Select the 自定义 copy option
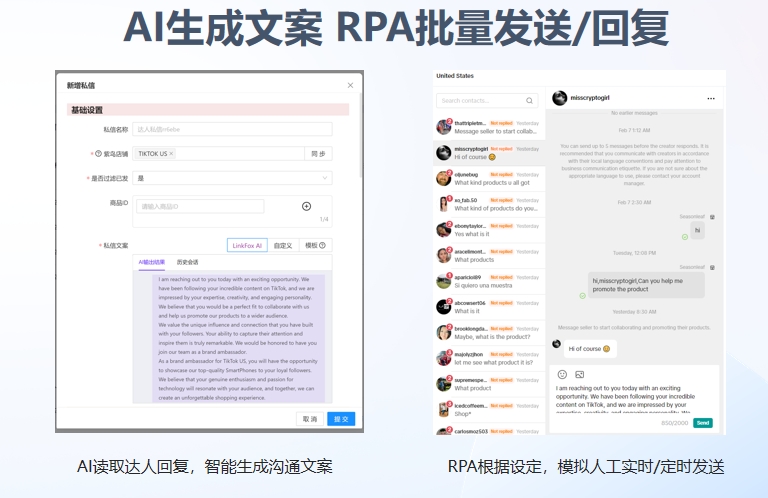 coord(282,245)
